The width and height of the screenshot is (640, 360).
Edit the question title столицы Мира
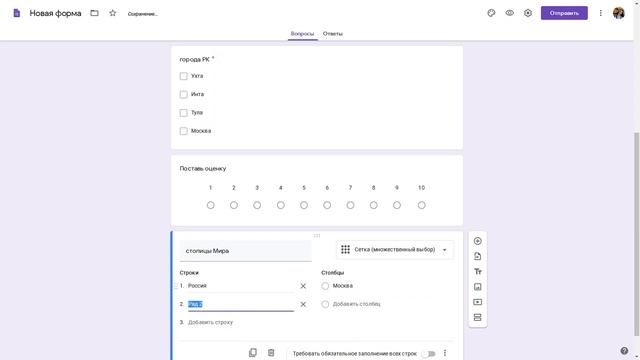[245, 251]
